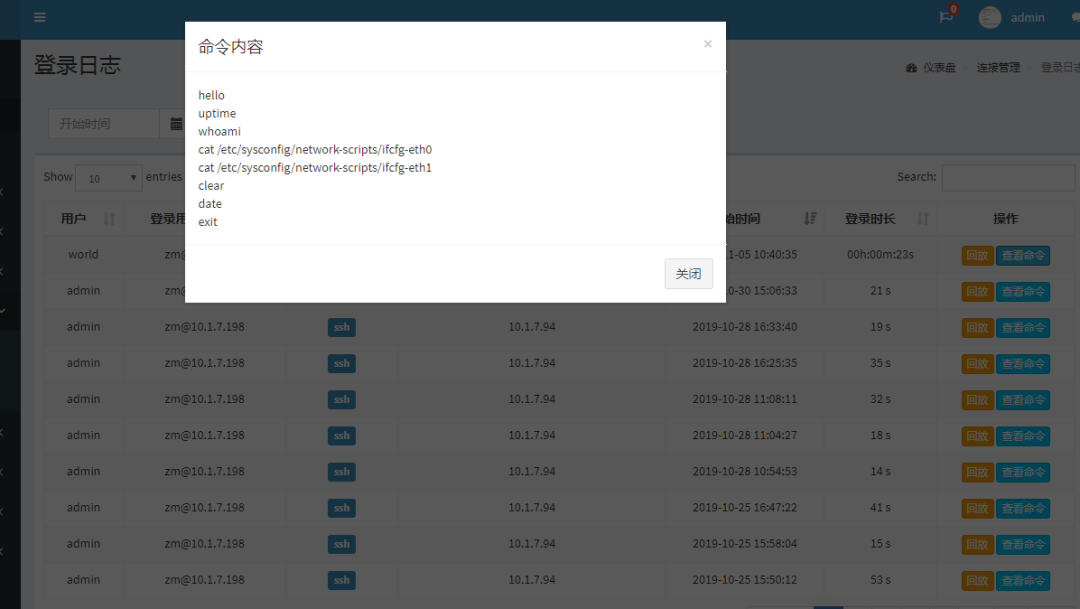This screenshot has height=609, width=1080.
Task: Click 回放 for the 14 s row
Action: point(977,473)
